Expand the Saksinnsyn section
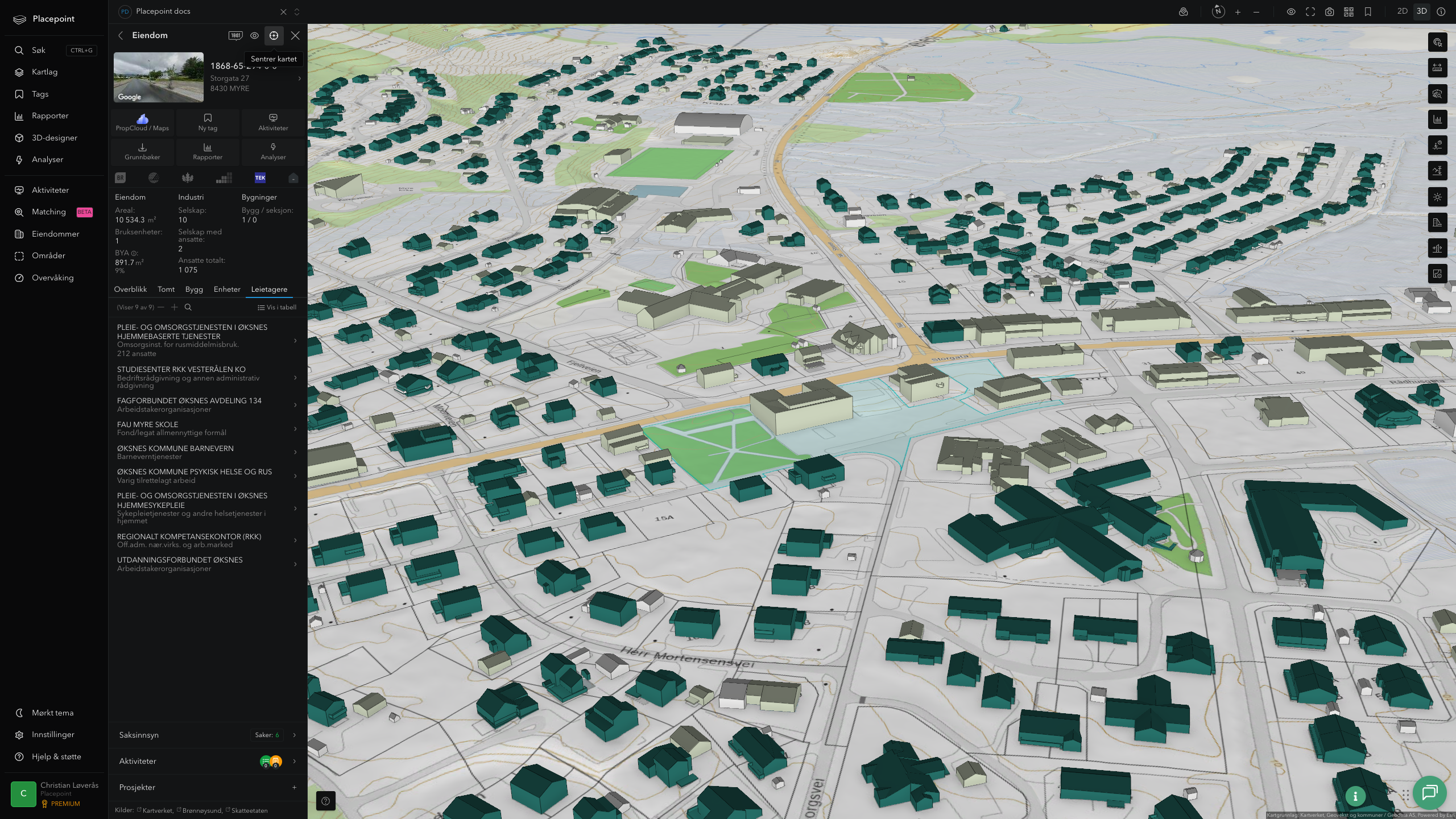 click(208, 735)
